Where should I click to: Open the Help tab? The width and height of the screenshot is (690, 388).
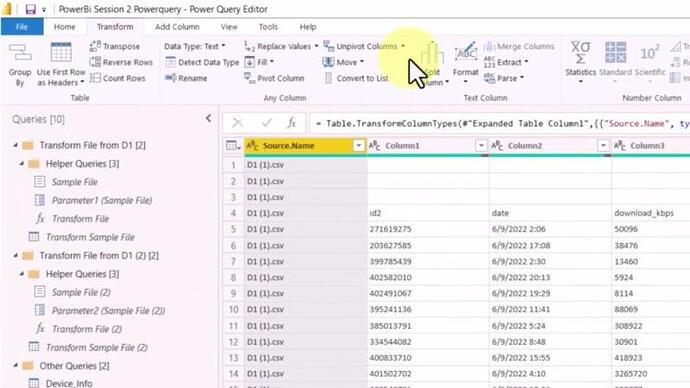[x=308, y=27]
